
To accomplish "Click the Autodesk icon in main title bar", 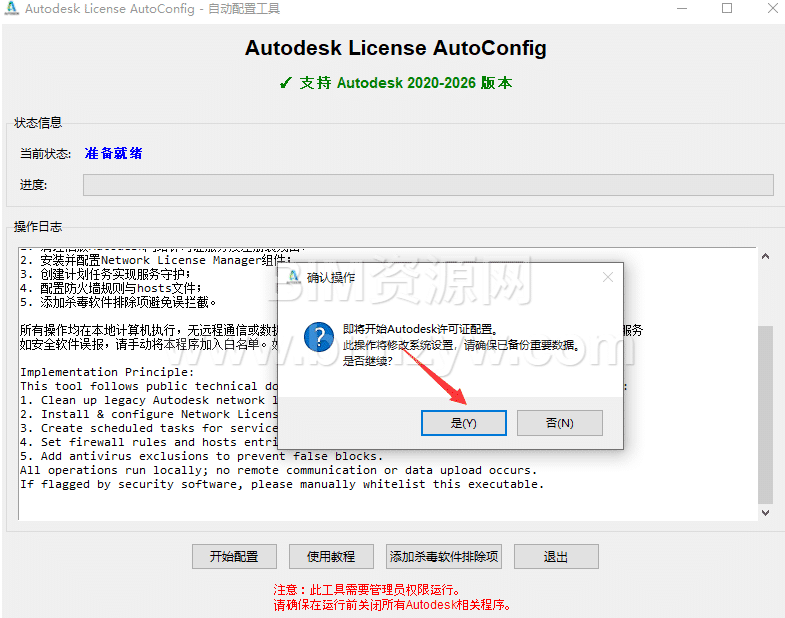I will click(11, 9).
